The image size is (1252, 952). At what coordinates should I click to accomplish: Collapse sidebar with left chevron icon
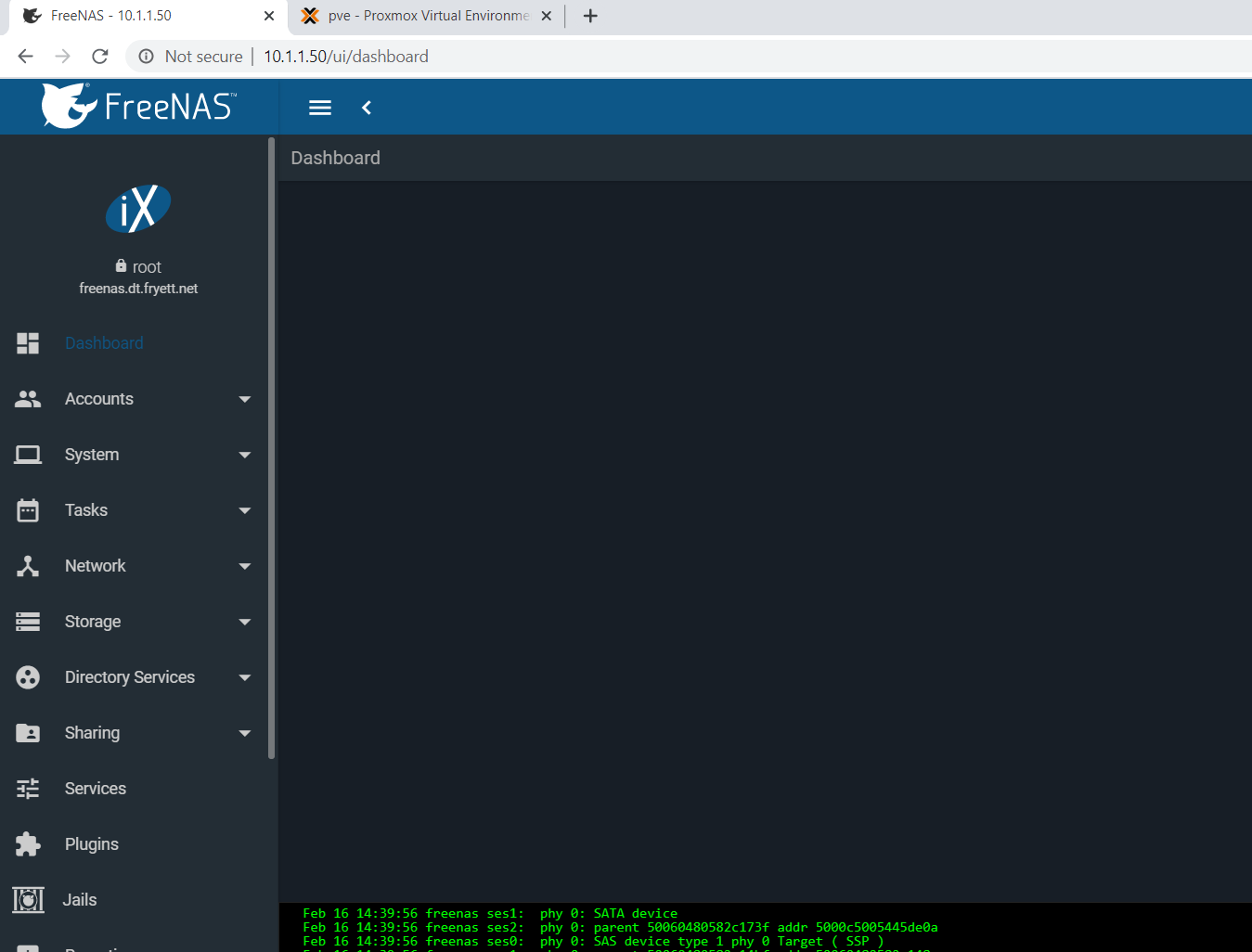coord(367,108)
